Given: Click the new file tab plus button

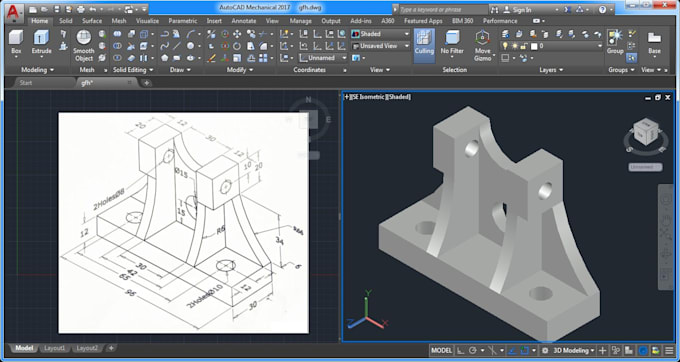Looking at the screenshot, I should click(147, 83).
